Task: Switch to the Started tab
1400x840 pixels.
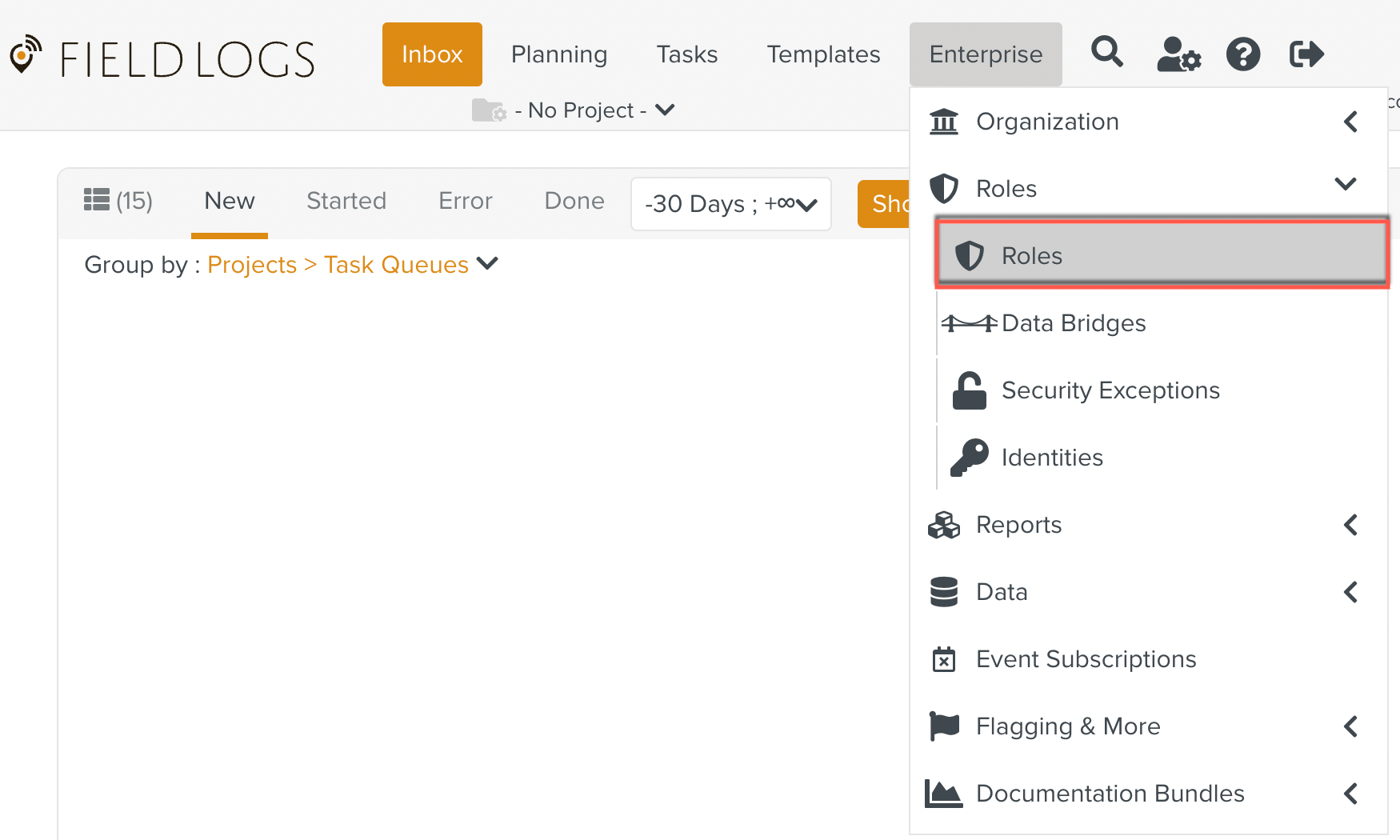Action: tap(346, 201)
